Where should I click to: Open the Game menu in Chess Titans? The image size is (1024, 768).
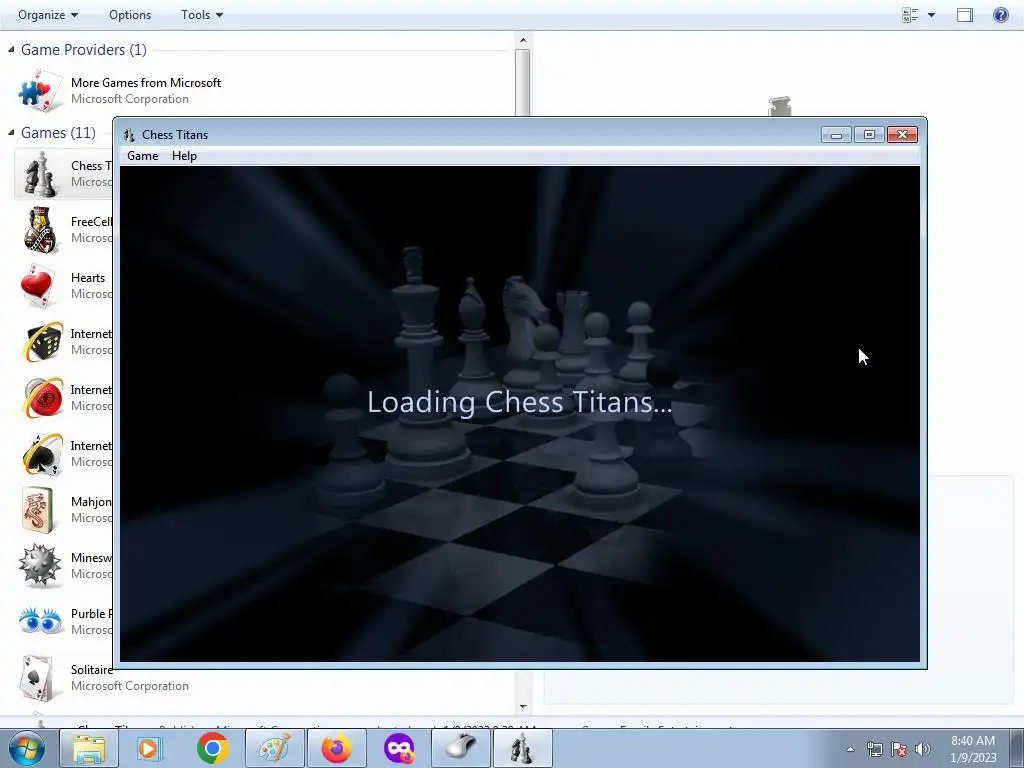pos(142,156)
